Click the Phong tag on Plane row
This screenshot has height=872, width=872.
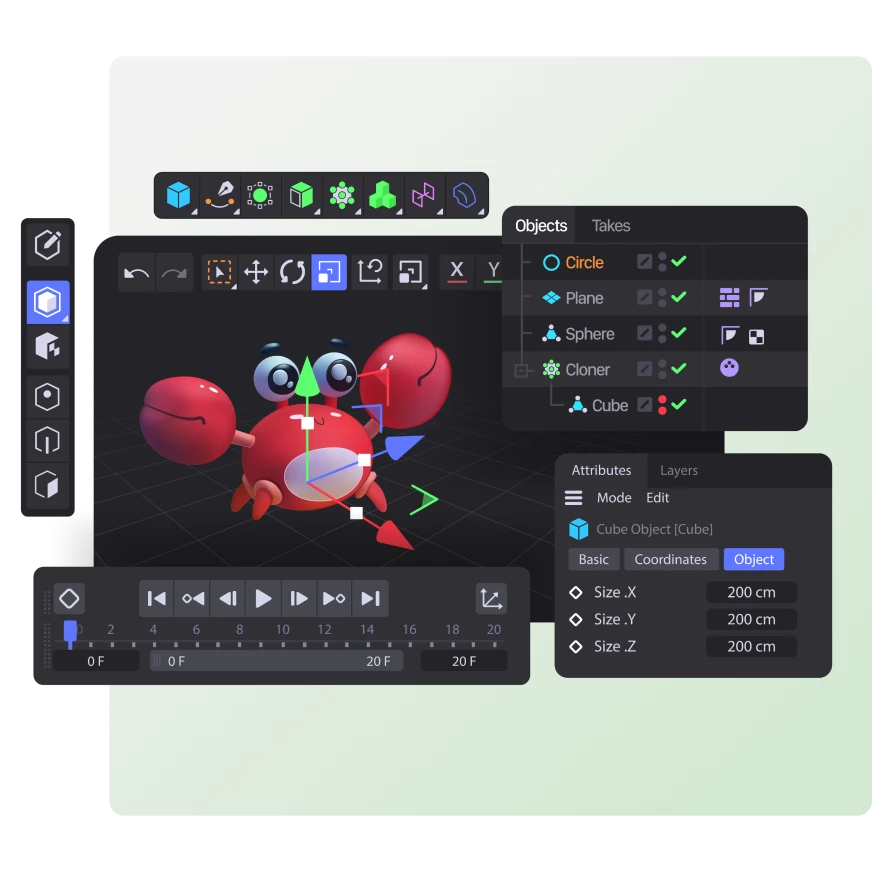[759, 297]
